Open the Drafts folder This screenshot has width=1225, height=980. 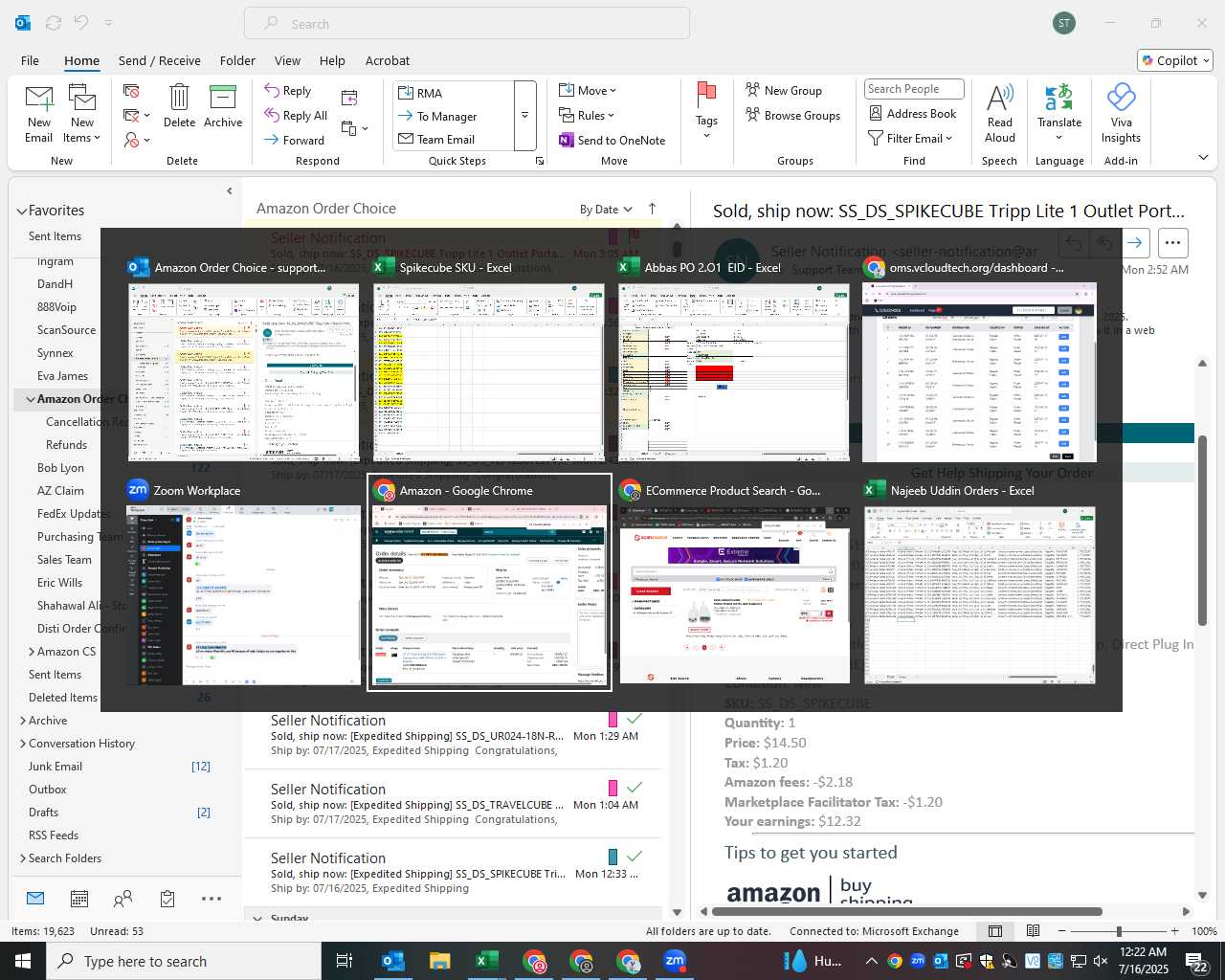(43, 813)
